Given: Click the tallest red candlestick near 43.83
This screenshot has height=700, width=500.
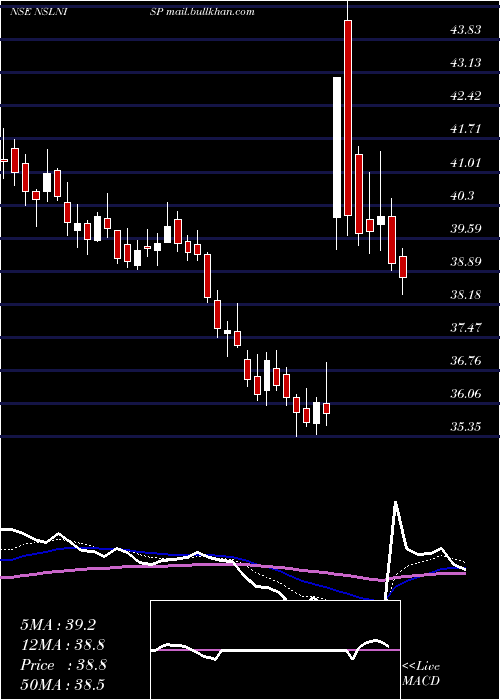Looking at the screenshot, I should point(348,118).
